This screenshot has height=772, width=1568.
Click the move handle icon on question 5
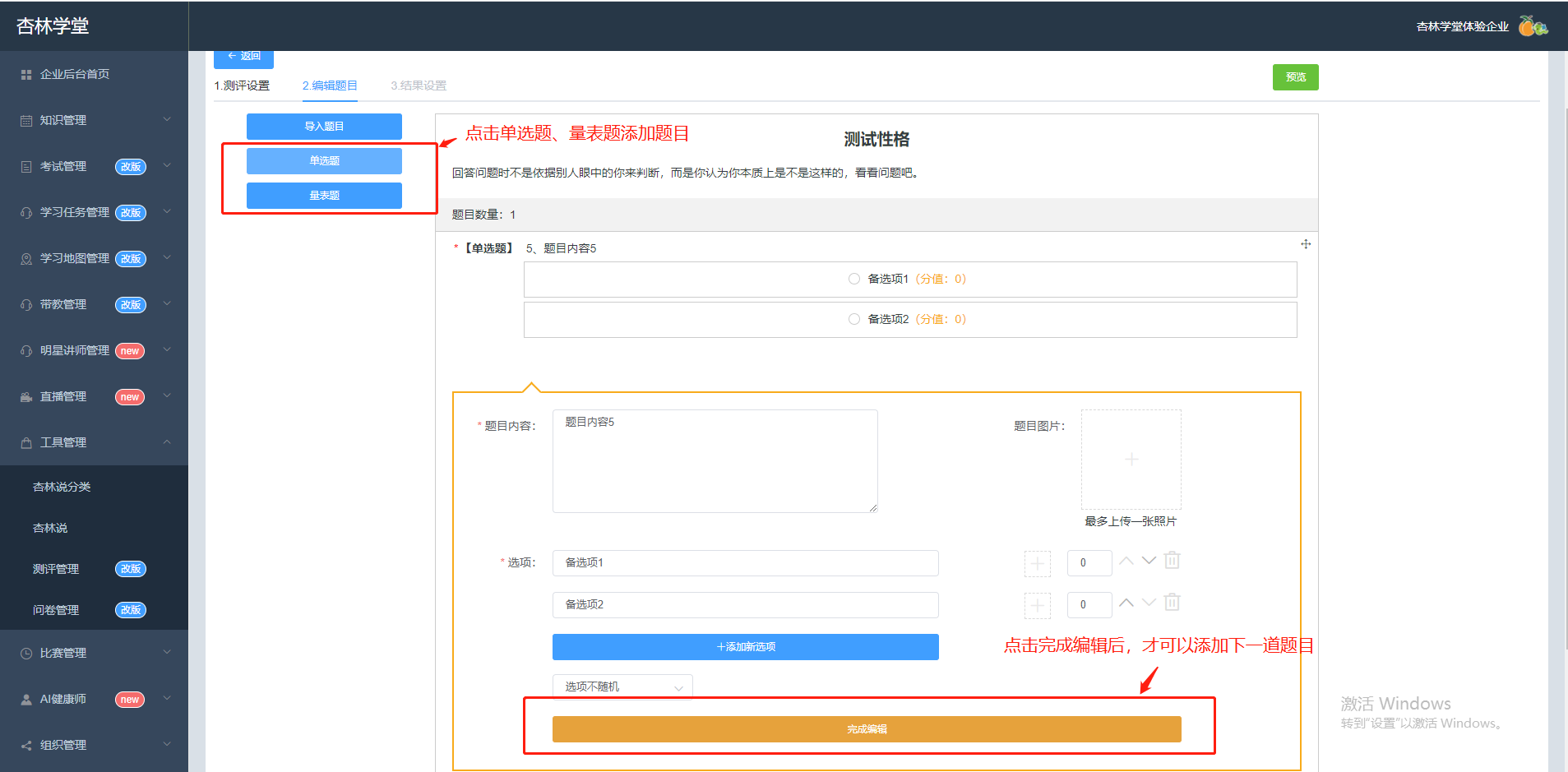pos(1306,244)
